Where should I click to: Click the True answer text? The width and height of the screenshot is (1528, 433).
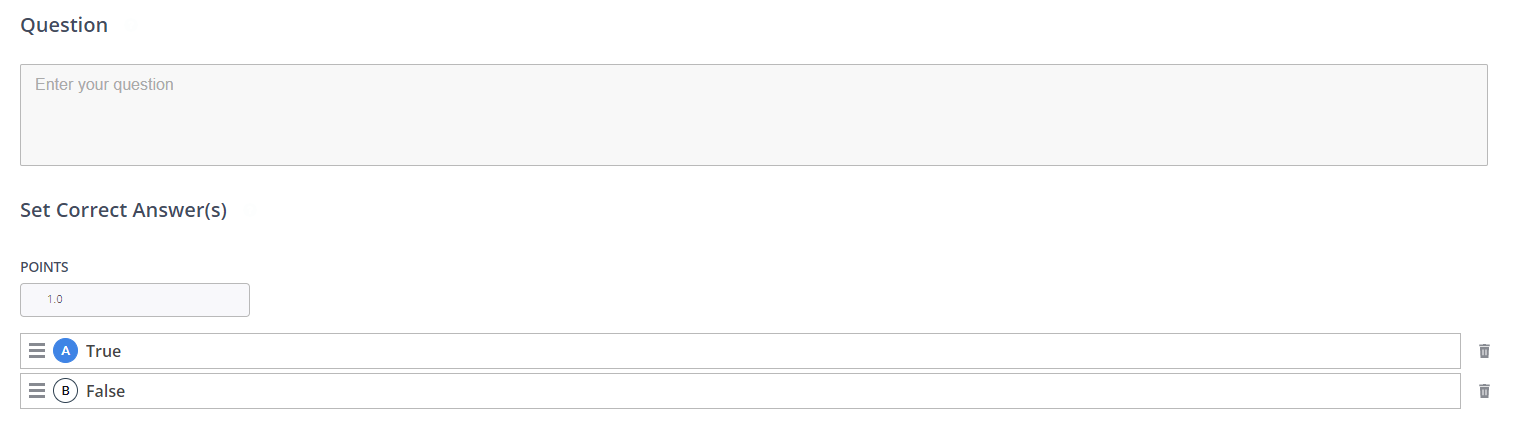tap(103, 351)
